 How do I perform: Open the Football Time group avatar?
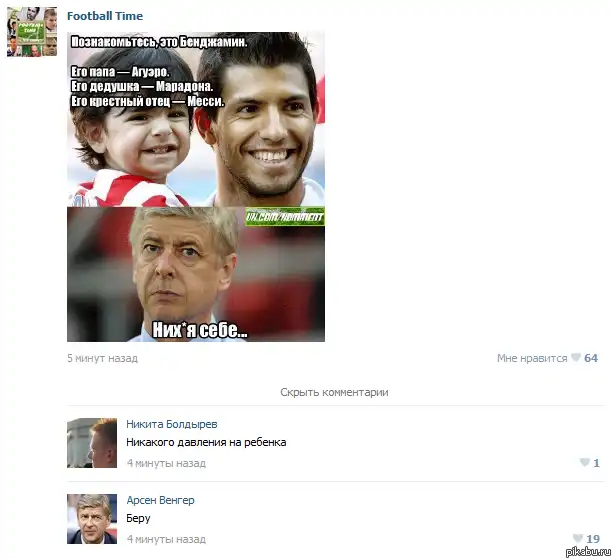coord(32,32)
